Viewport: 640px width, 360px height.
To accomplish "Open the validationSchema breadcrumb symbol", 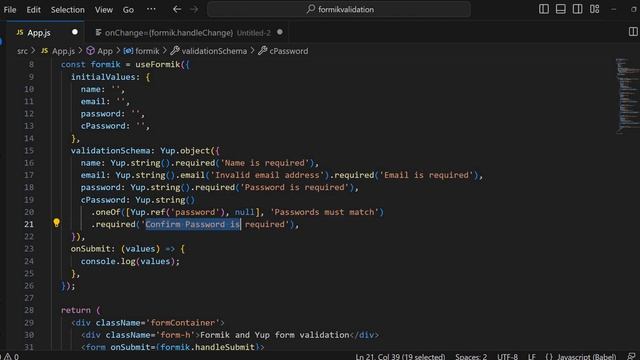I will pyautogui.click(x=214, y=51).
